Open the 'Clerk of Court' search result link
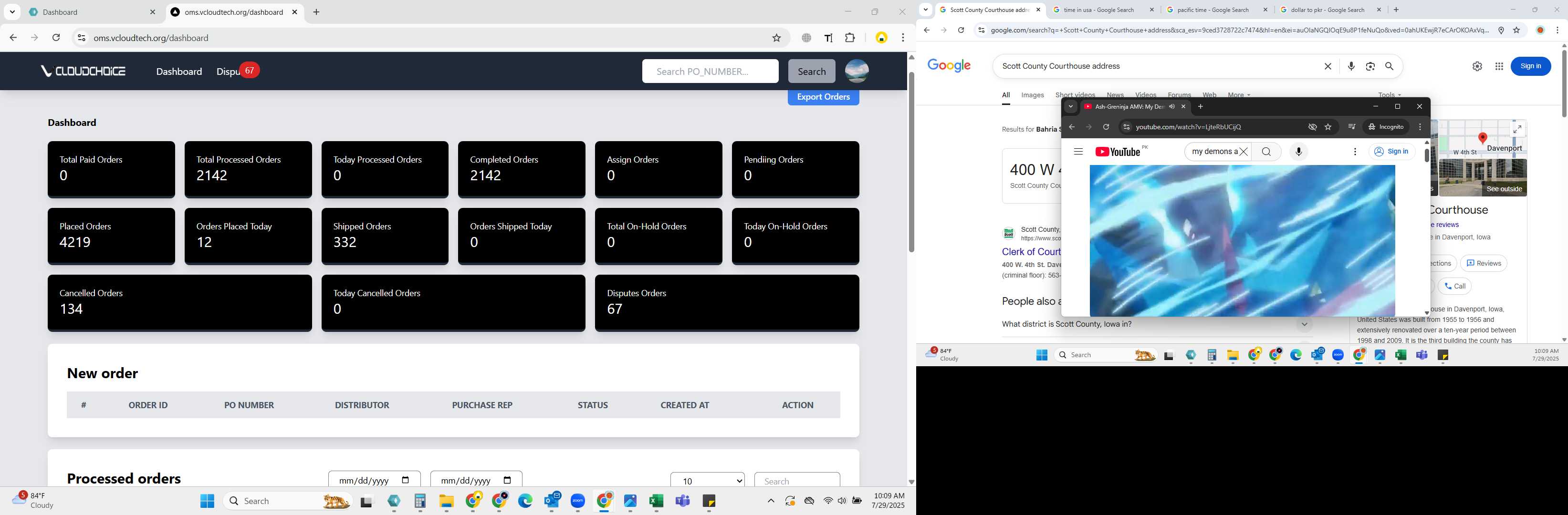The image size is (1568, 515). (1031, 252)
